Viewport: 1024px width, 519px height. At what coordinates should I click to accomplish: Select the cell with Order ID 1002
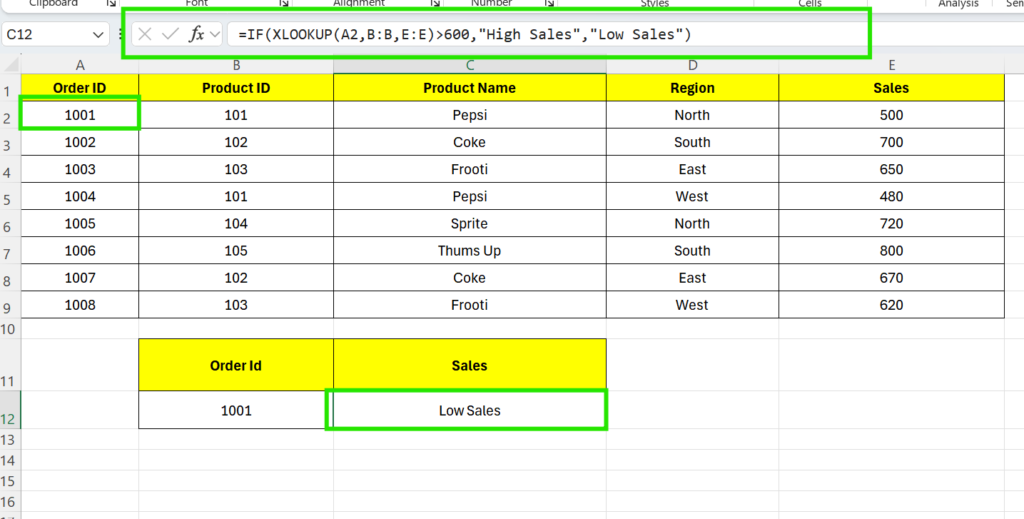click(80, 142)
